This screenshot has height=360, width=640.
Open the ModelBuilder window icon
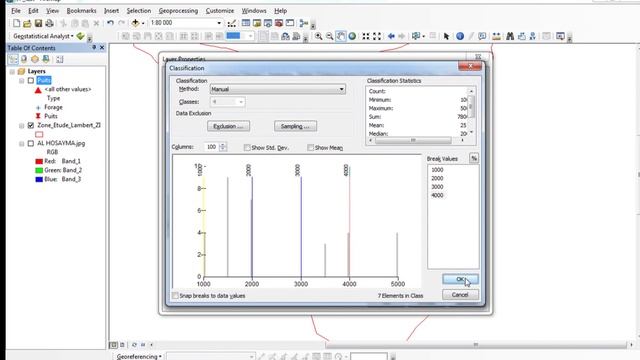pyautogui.click(x=304, y=23)
